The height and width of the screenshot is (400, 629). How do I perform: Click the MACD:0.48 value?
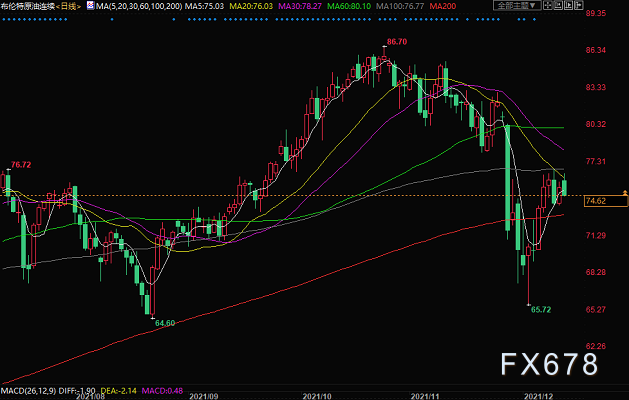[x=162, y=390]
